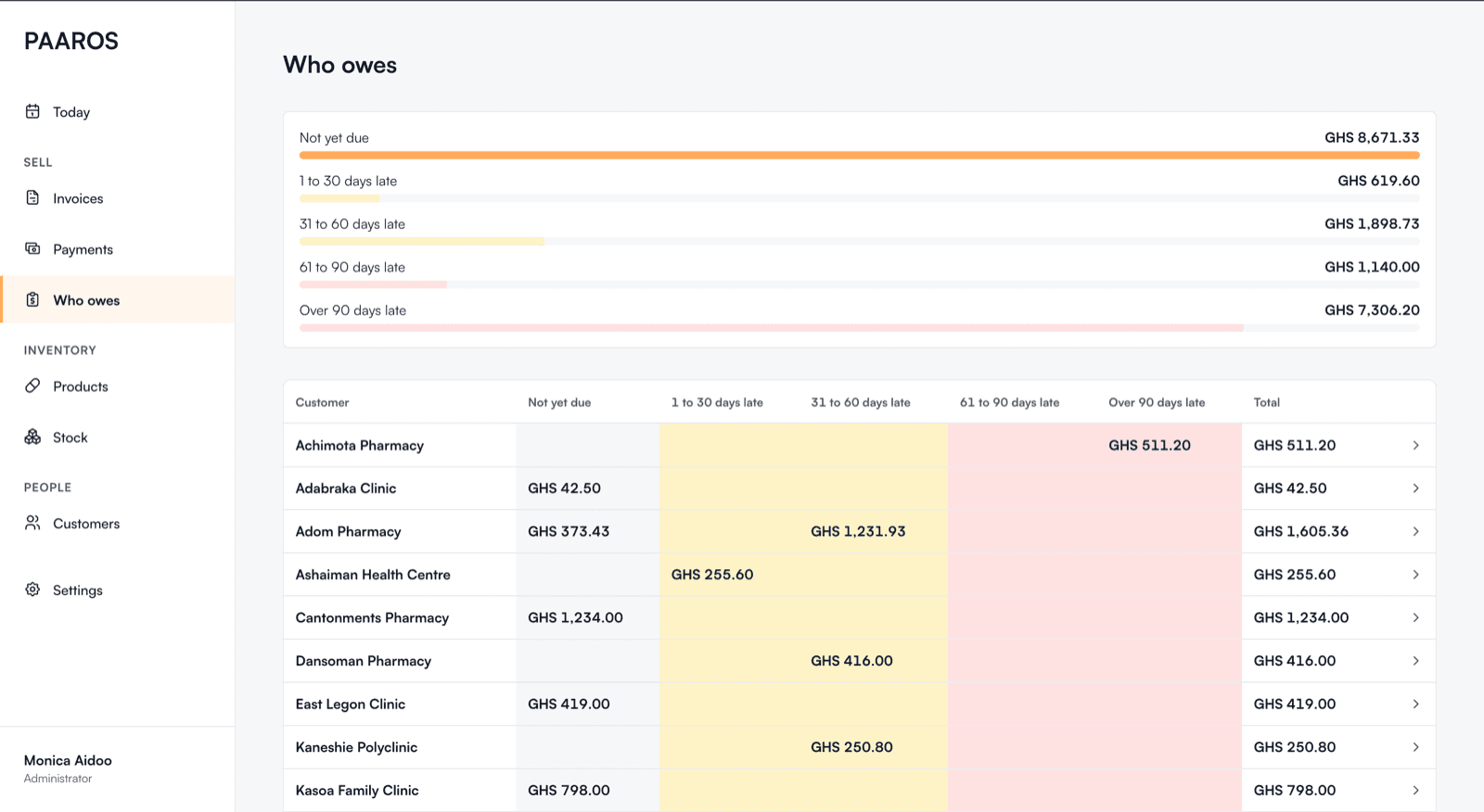Open the Settings page

point(118,590)
